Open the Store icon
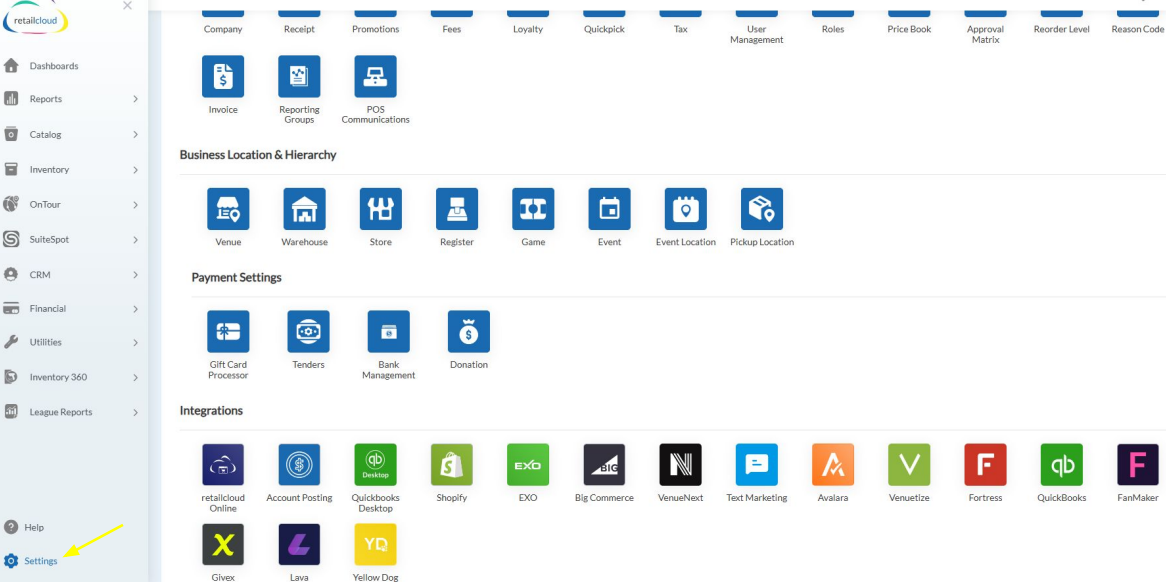The height and width of the screenshot is (583, 1166). coord(381,209)
